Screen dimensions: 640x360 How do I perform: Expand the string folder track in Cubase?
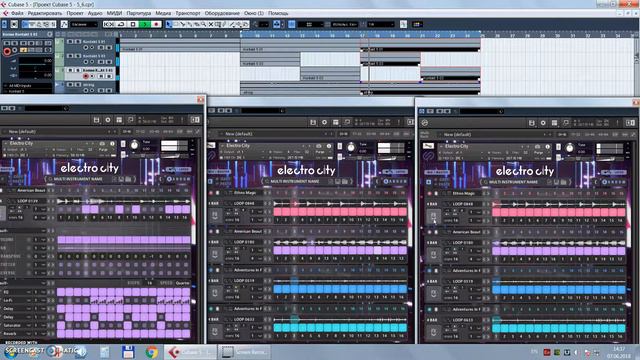pyautogui.click(x=57, y=85)
